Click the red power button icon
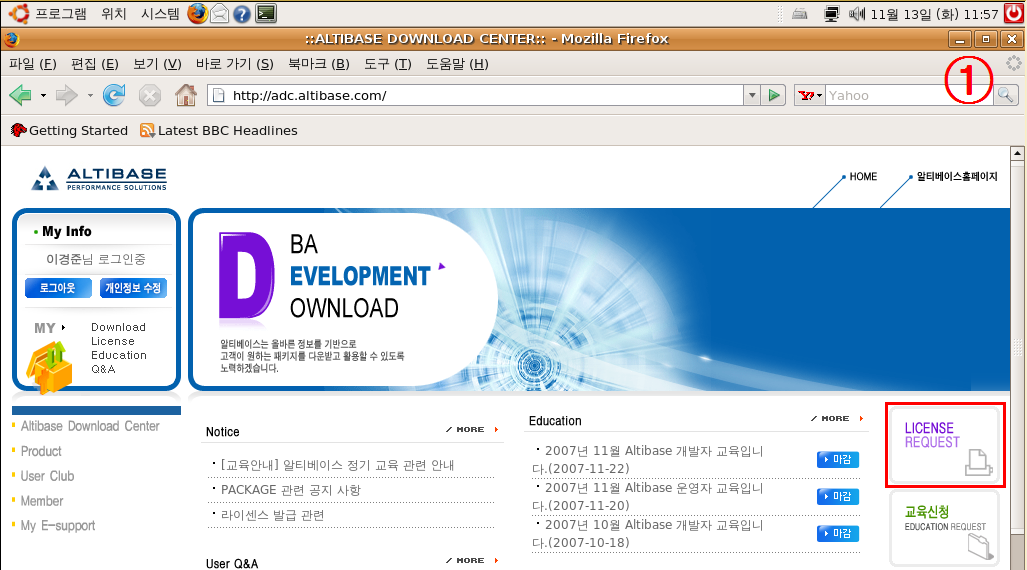This screenshot has width=1027, height=570. (x=1014, y=13)
